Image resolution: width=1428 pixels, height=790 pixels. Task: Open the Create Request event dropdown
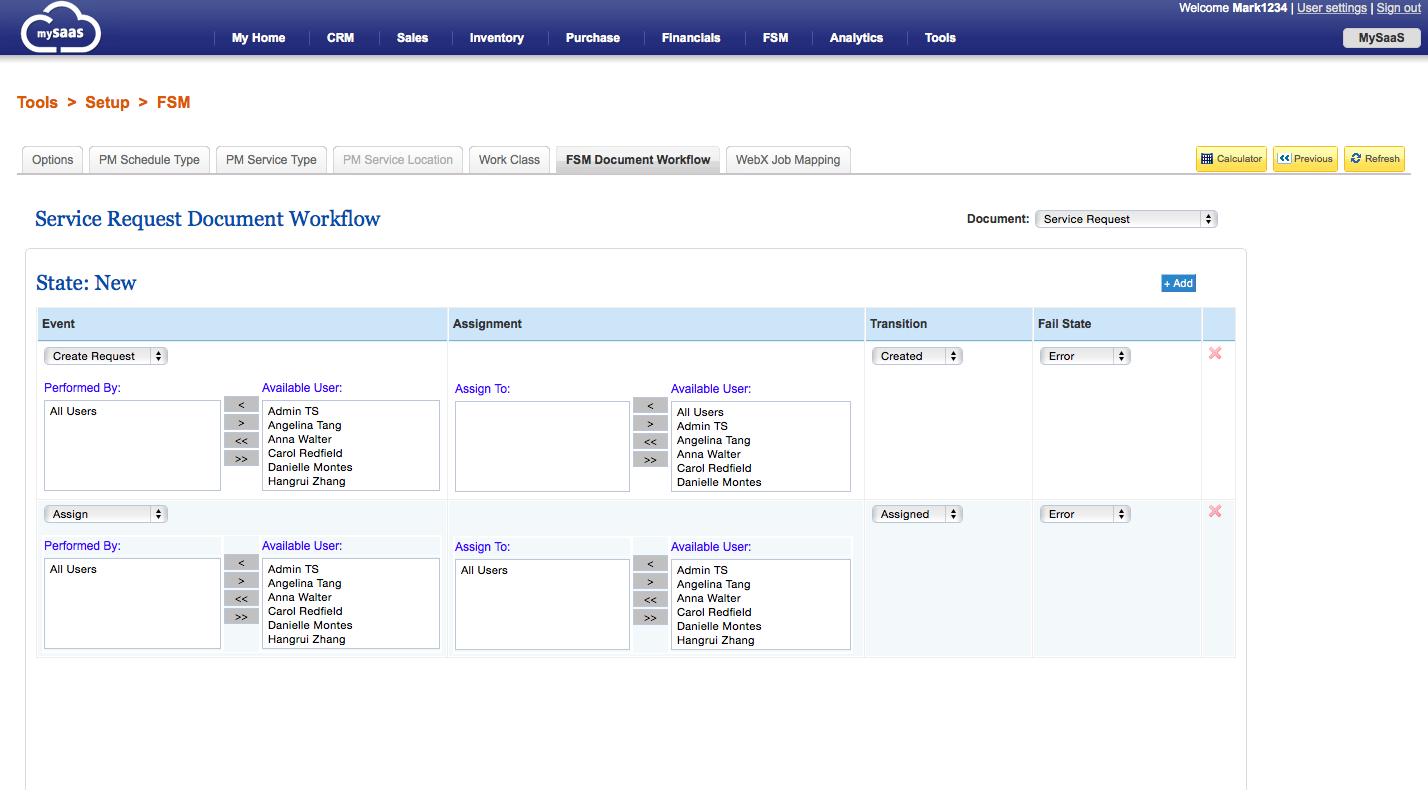pos(106,356)
